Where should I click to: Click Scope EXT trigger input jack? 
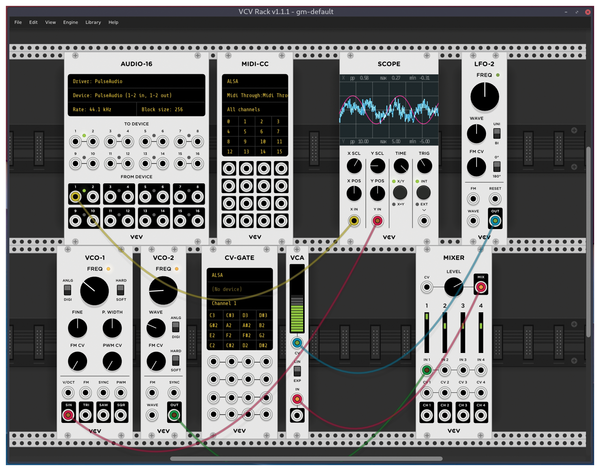pos(424,221)
